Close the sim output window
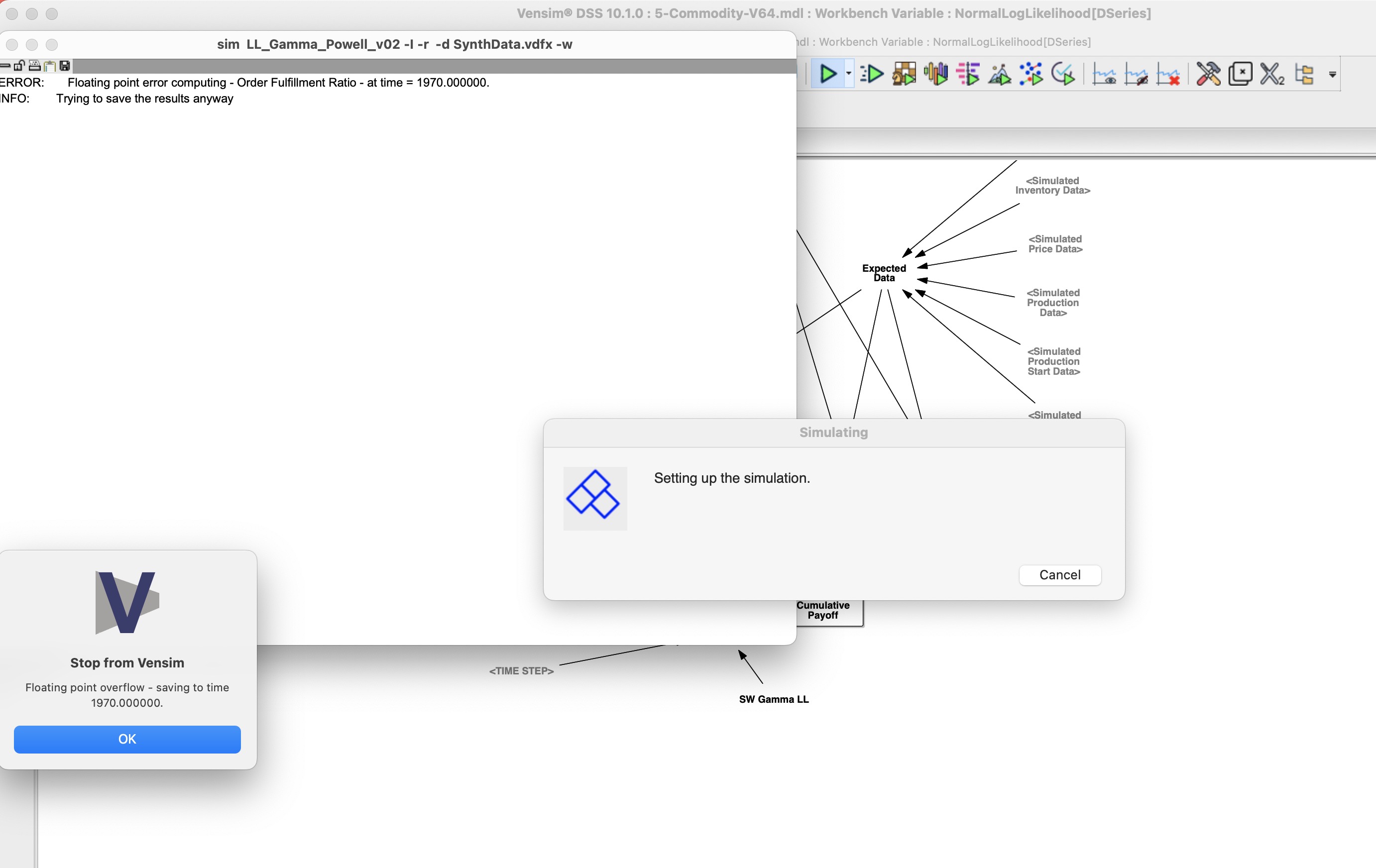1376x868 pixels. (12, 45)
